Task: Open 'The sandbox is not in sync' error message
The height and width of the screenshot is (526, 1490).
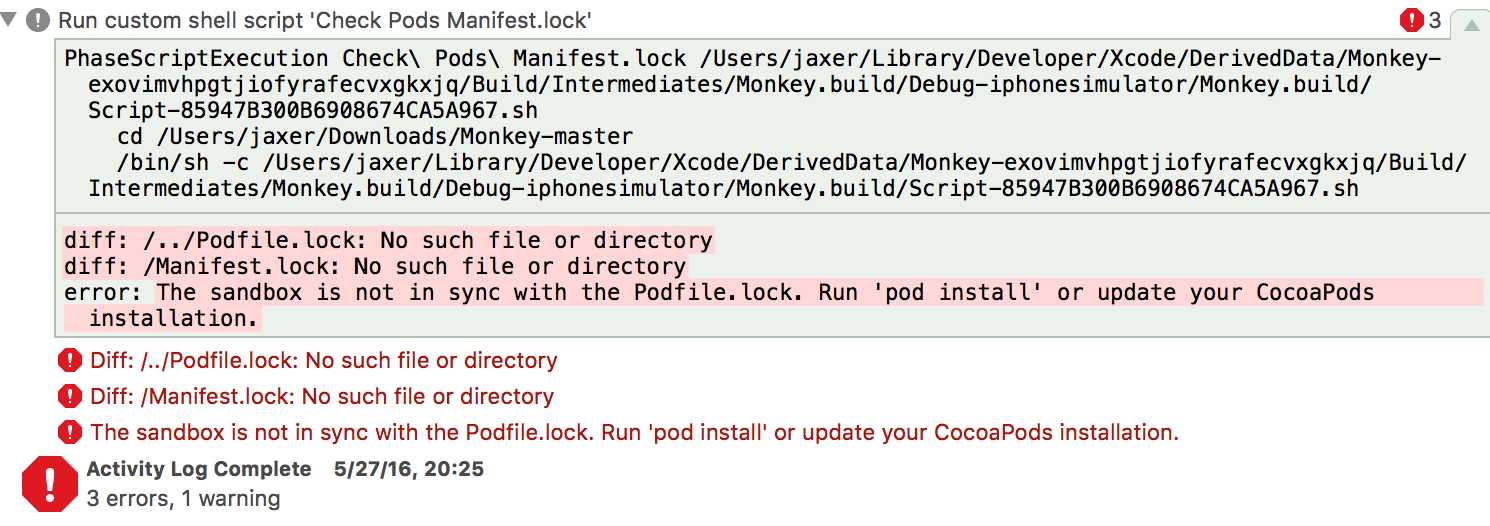Action: click(635, 433)
